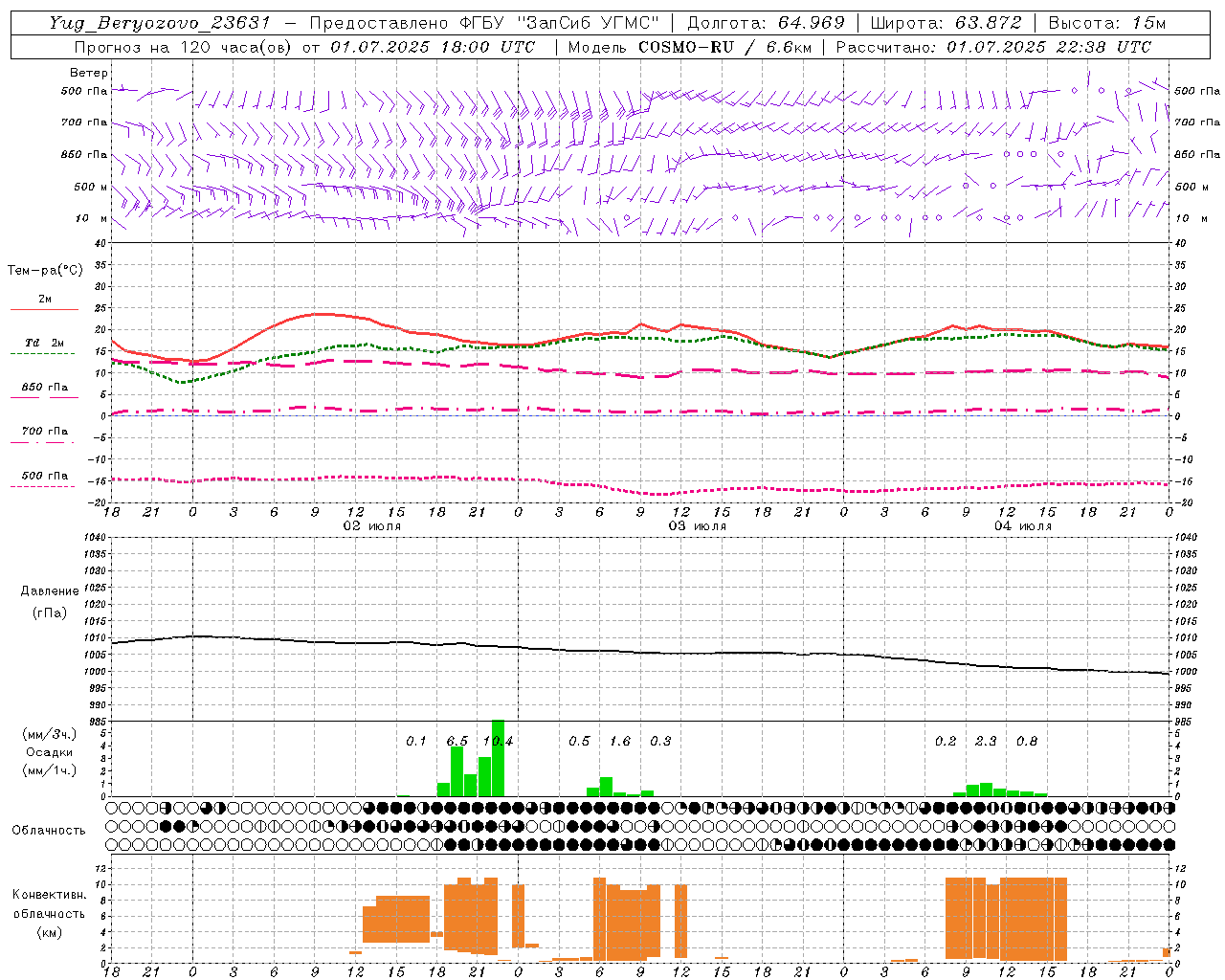Click the station title Yug_Beryozovo_23631

160,23
